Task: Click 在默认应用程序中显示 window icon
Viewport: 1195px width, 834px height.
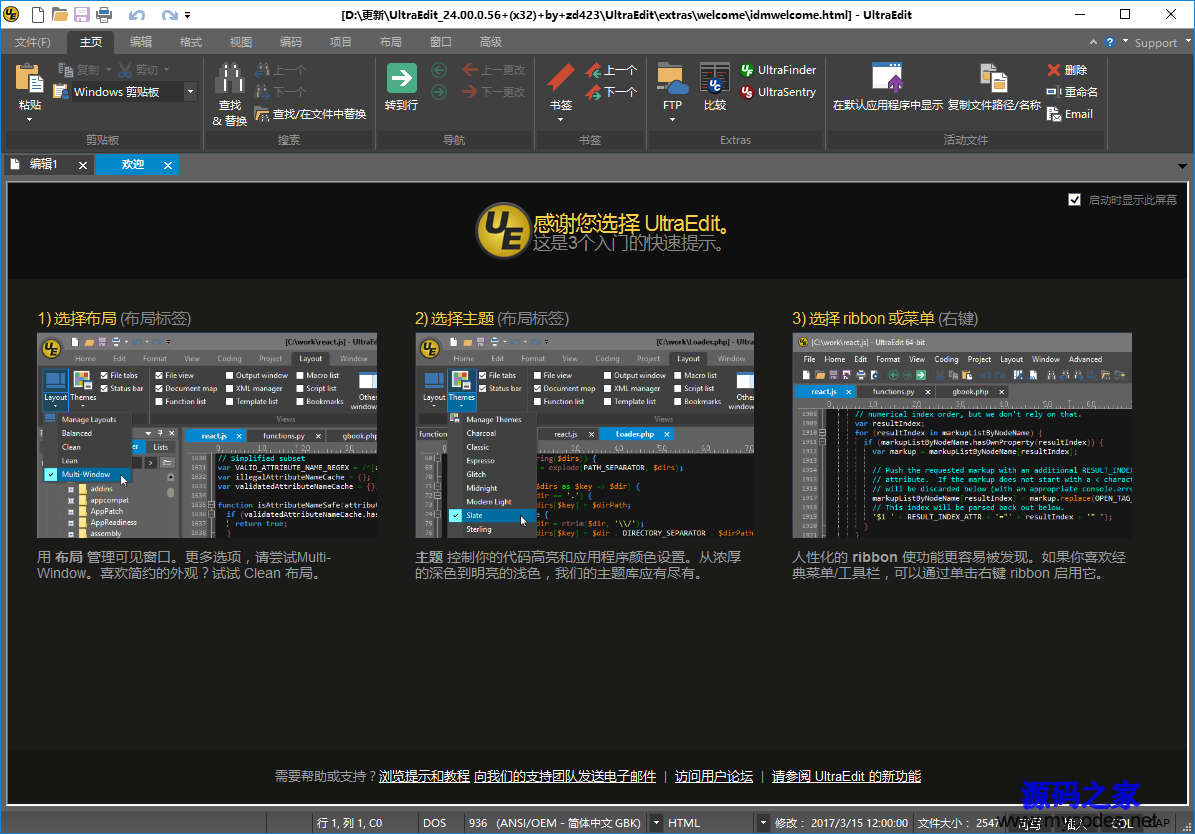Action: pos(887,79)
